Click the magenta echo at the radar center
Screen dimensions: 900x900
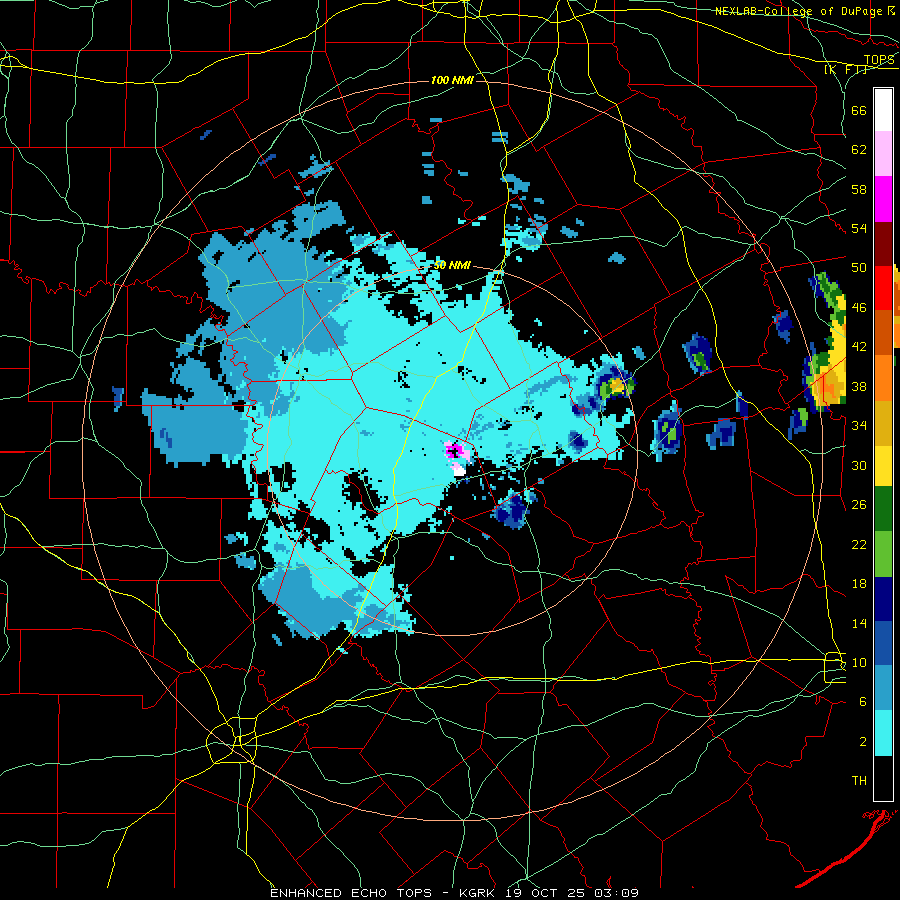click(x=456, y=451)
